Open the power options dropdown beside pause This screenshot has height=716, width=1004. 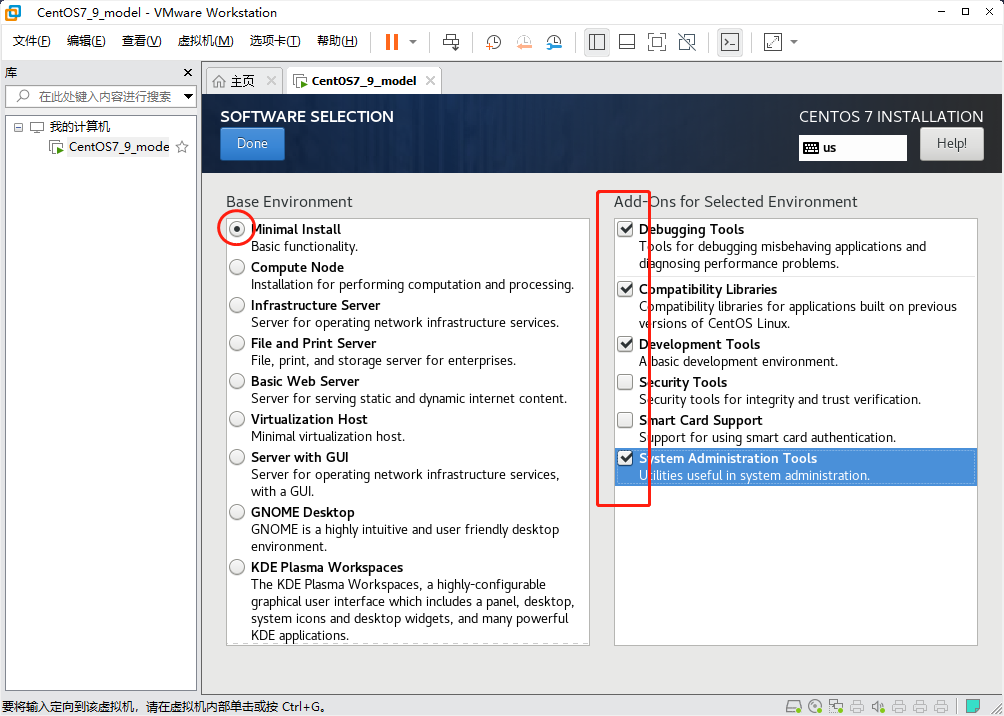point(413,42)
